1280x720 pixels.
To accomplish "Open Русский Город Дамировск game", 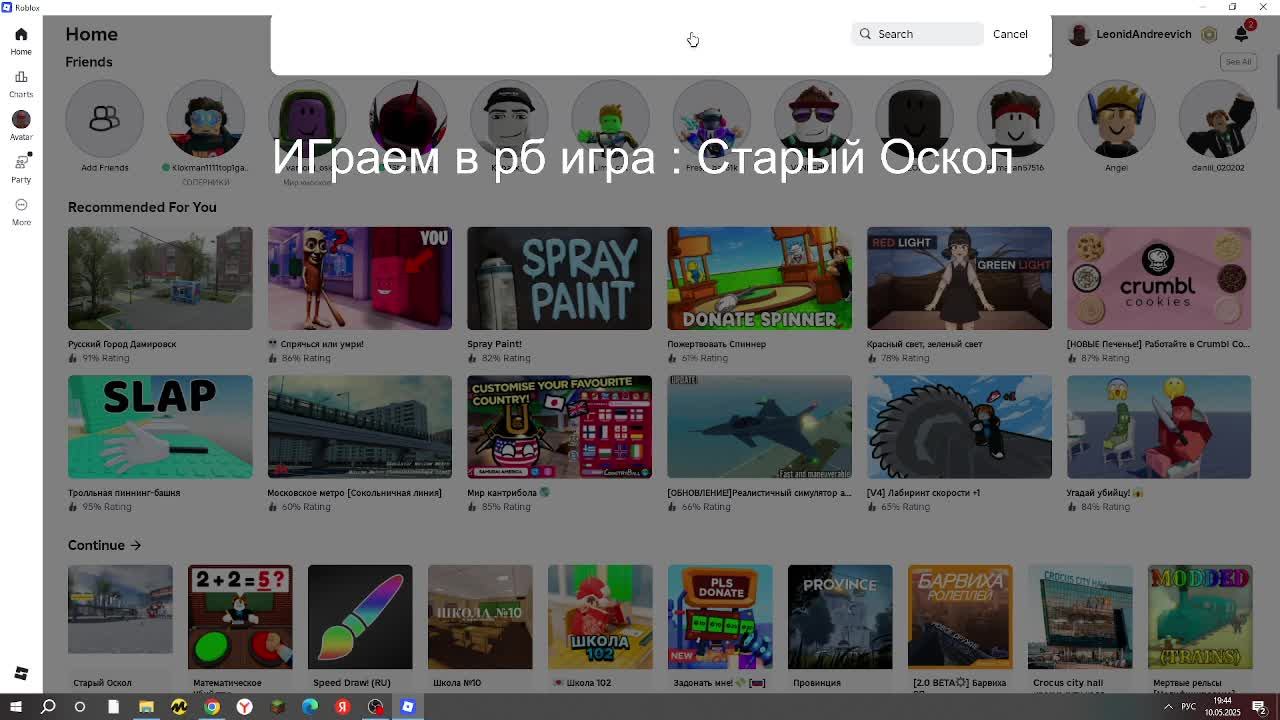I will pyautogui.click(x=160, y=278).
